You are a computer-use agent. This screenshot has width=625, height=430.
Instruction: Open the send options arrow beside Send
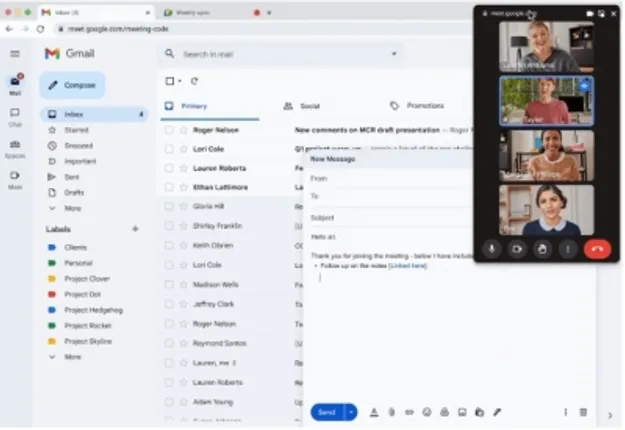click(x=351, y=411)
